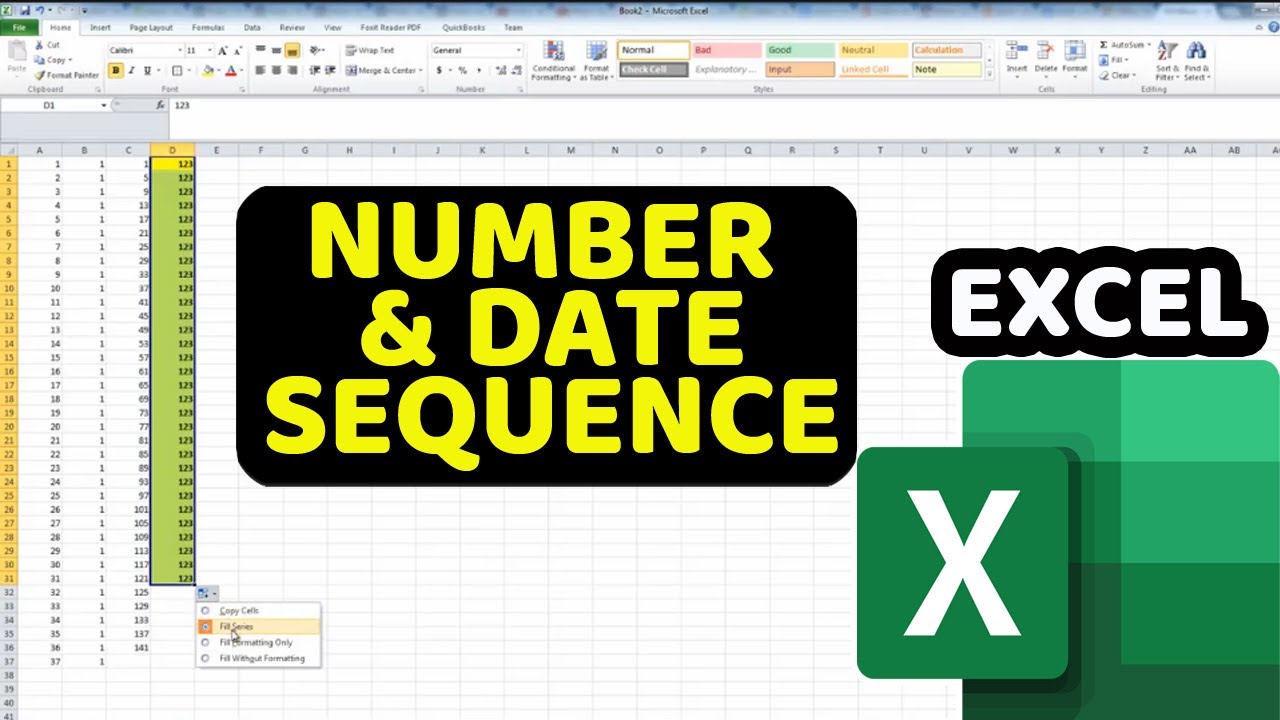Screen dimensions: 1280x720
Task: Click Wrap Text in Alignment group
Action: [x=370, y=50]
